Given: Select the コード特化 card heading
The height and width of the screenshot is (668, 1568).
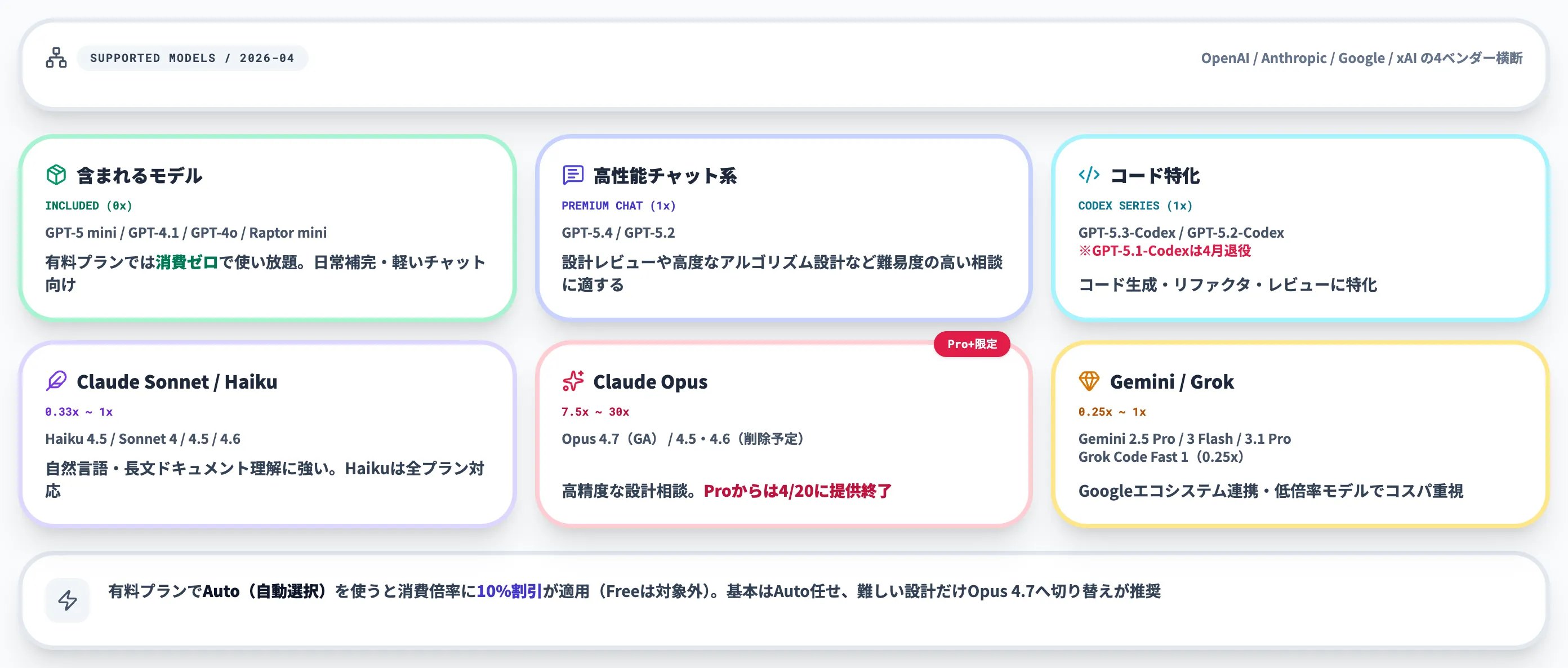Looking at the screenshot, I should 1155,176.
